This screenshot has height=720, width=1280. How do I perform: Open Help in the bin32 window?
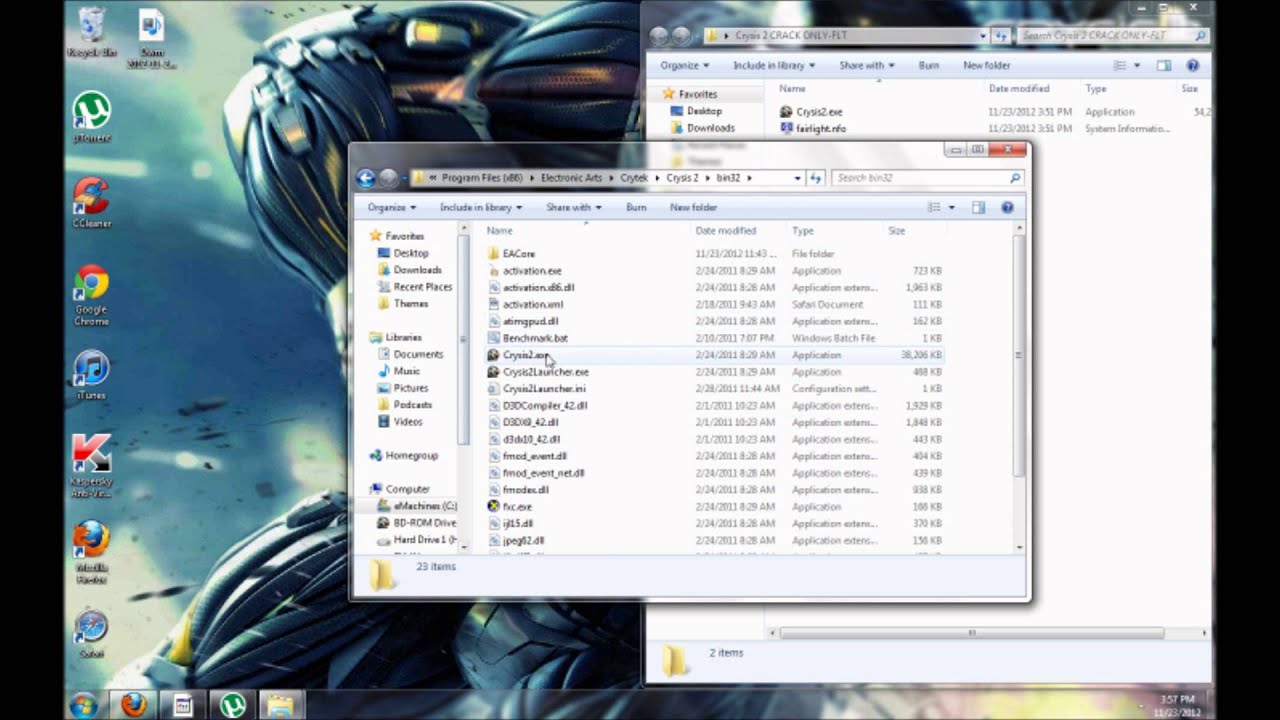[1007, 207]
